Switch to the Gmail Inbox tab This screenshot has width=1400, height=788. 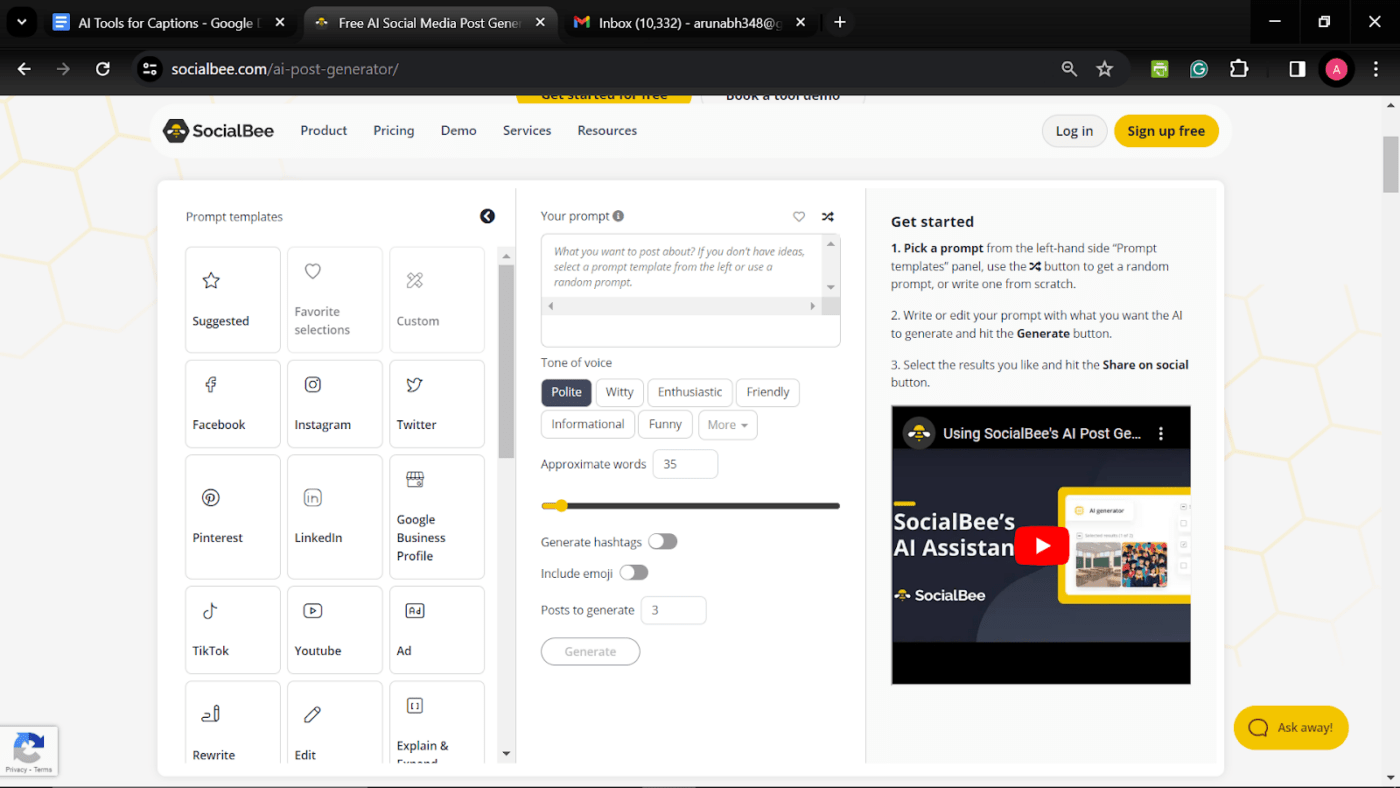690,22
